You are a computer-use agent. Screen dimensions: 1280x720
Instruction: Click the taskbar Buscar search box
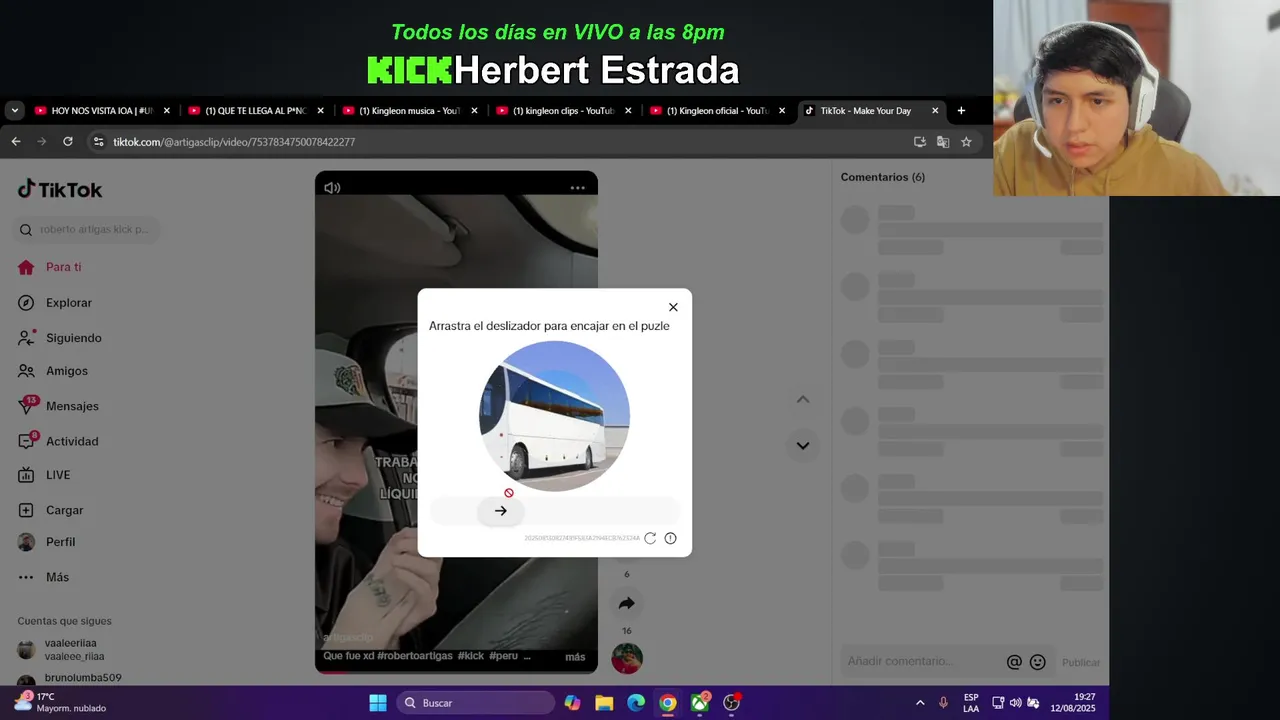click(x=475, y=703)
